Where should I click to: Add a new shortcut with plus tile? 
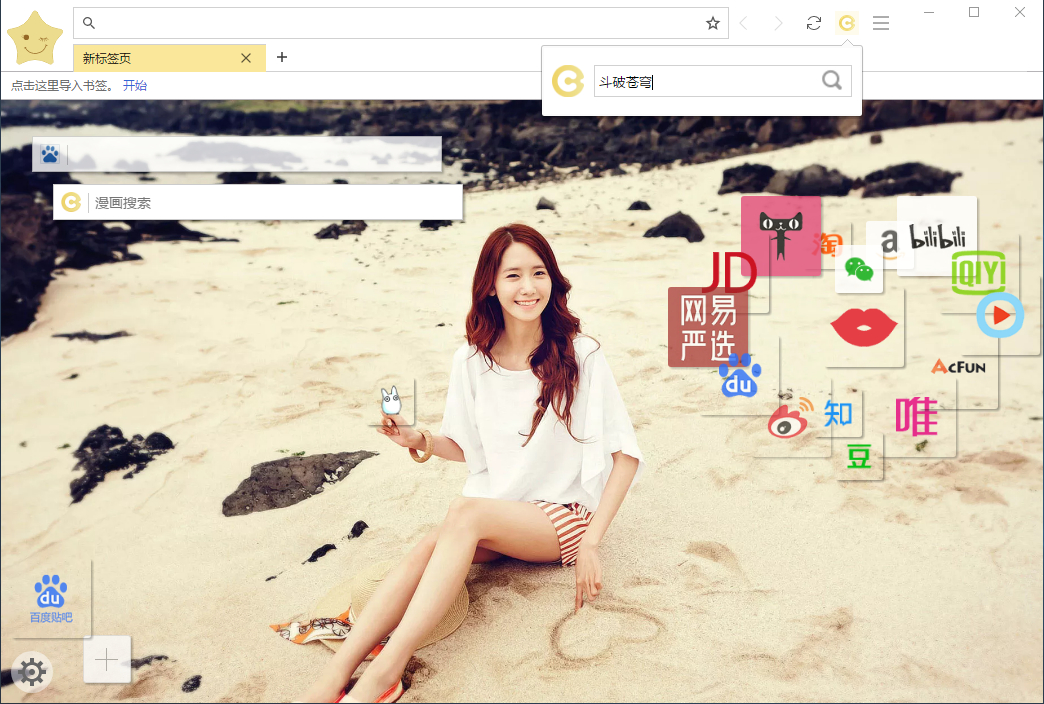click(x=107, y=659)
